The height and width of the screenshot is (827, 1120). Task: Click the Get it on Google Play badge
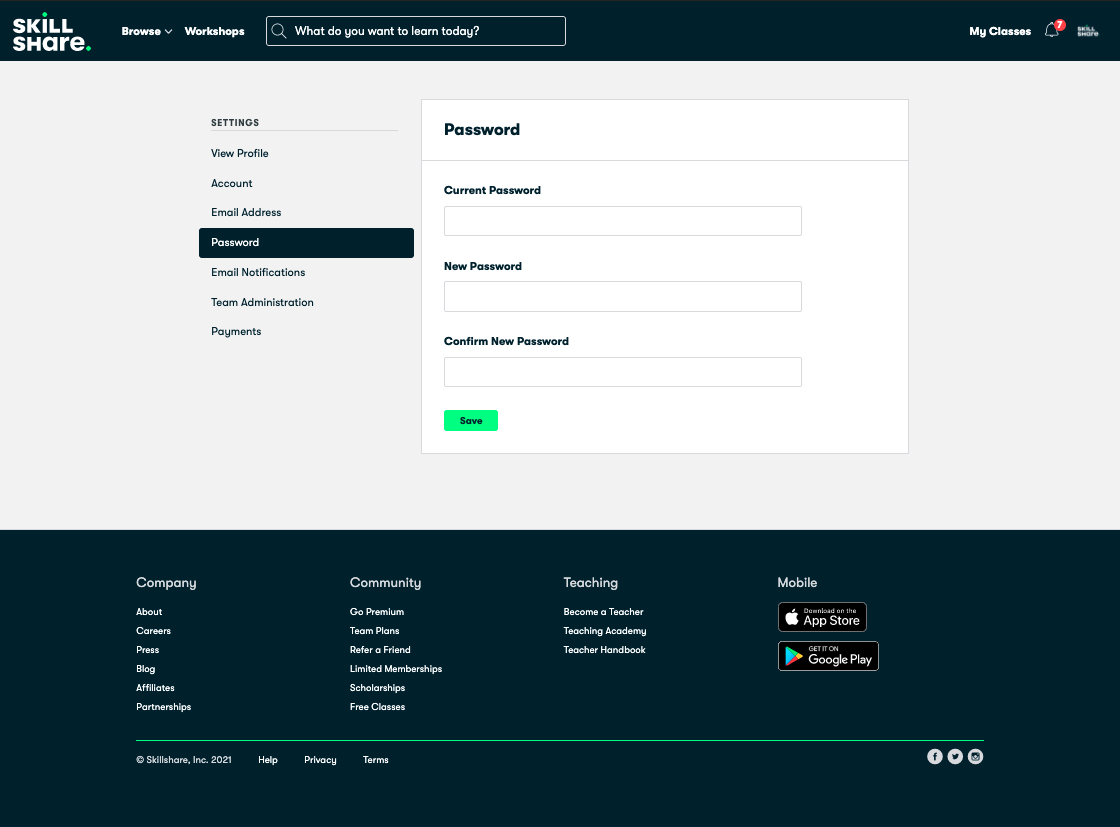point(828,656)
